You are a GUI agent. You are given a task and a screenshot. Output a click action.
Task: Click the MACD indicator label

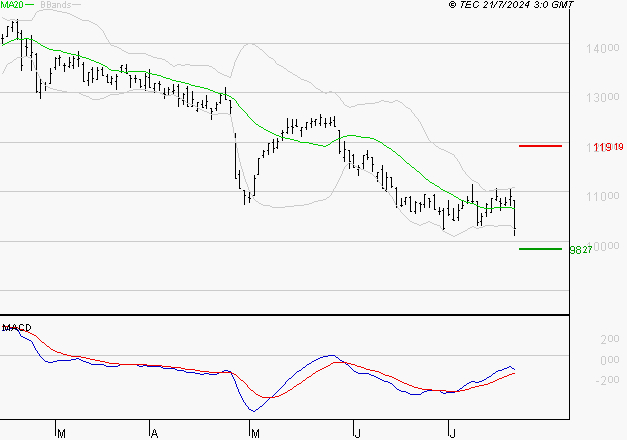[x=17, y=328]
